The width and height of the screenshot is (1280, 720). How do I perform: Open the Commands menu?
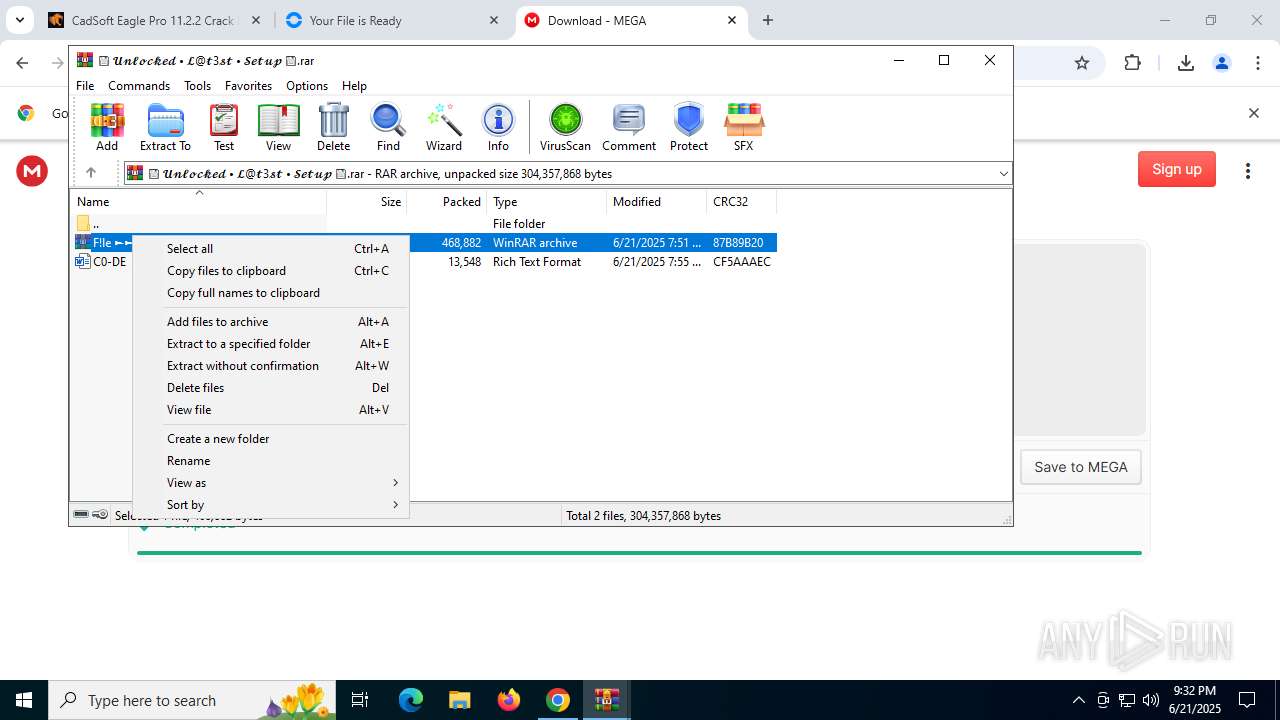(139, 86)
